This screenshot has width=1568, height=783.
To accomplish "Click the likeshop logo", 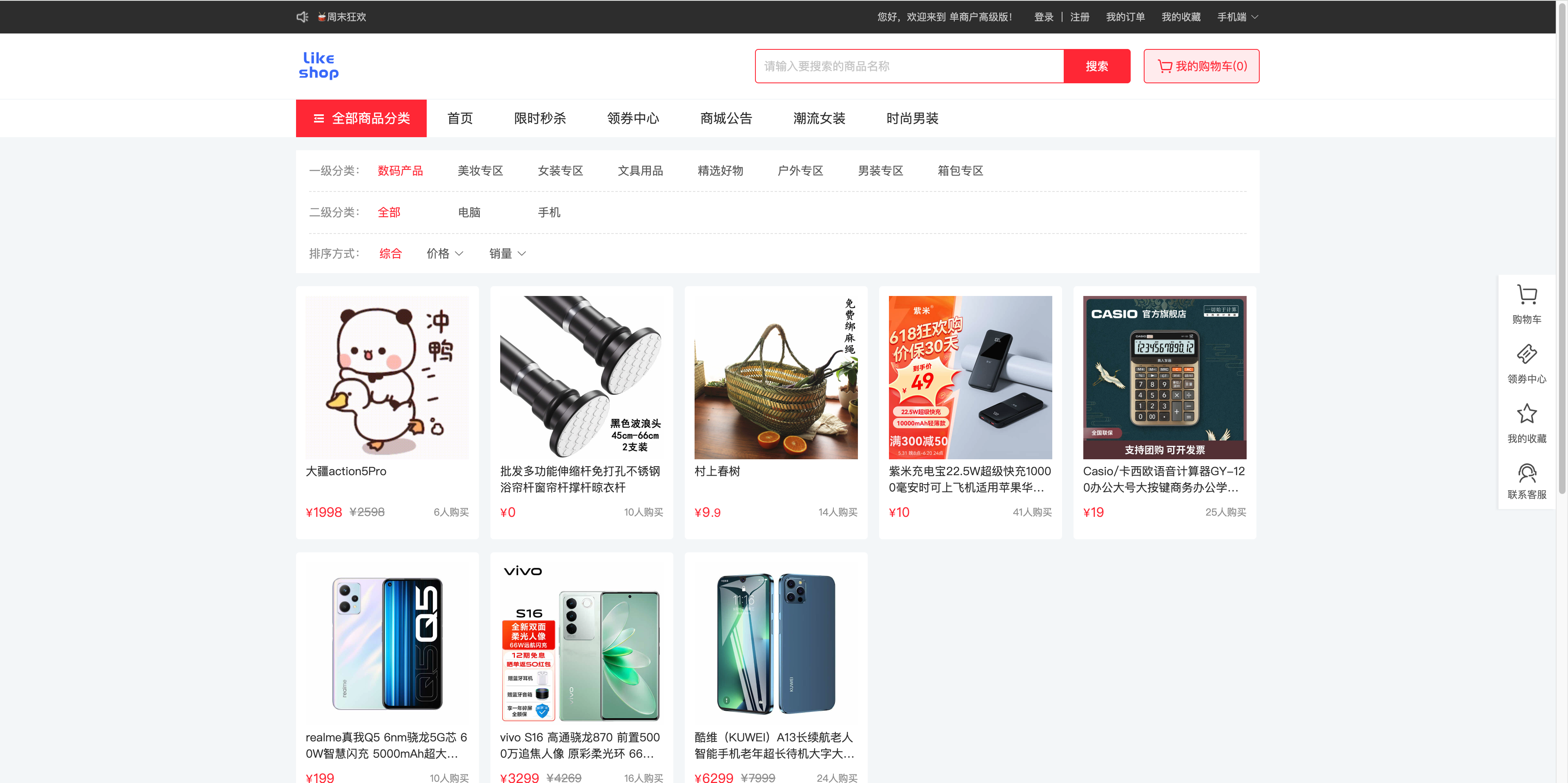I will [318, 66].
